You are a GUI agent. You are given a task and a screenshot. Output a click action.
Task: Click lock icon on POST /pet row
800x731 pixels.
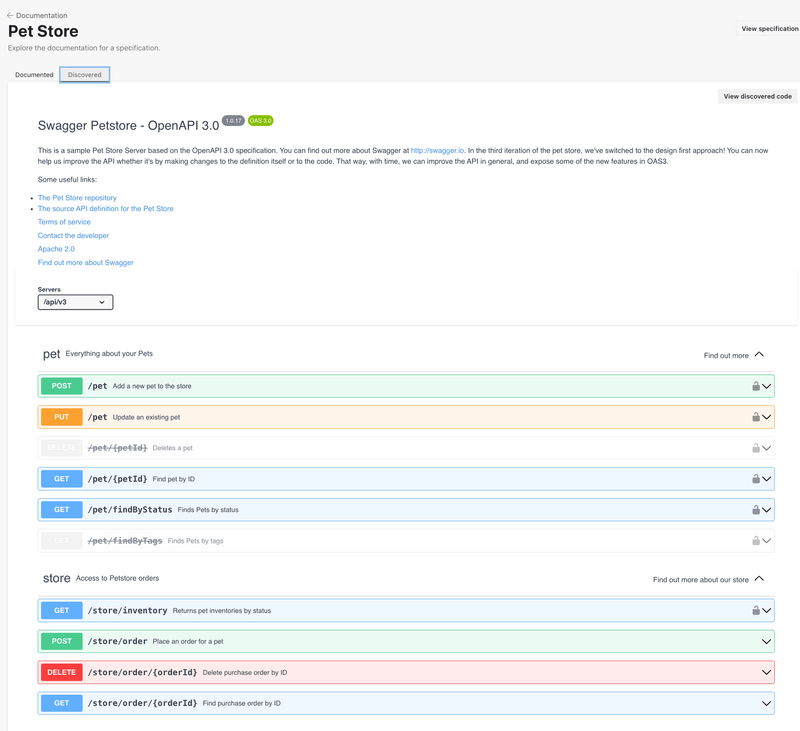[756, 386]
